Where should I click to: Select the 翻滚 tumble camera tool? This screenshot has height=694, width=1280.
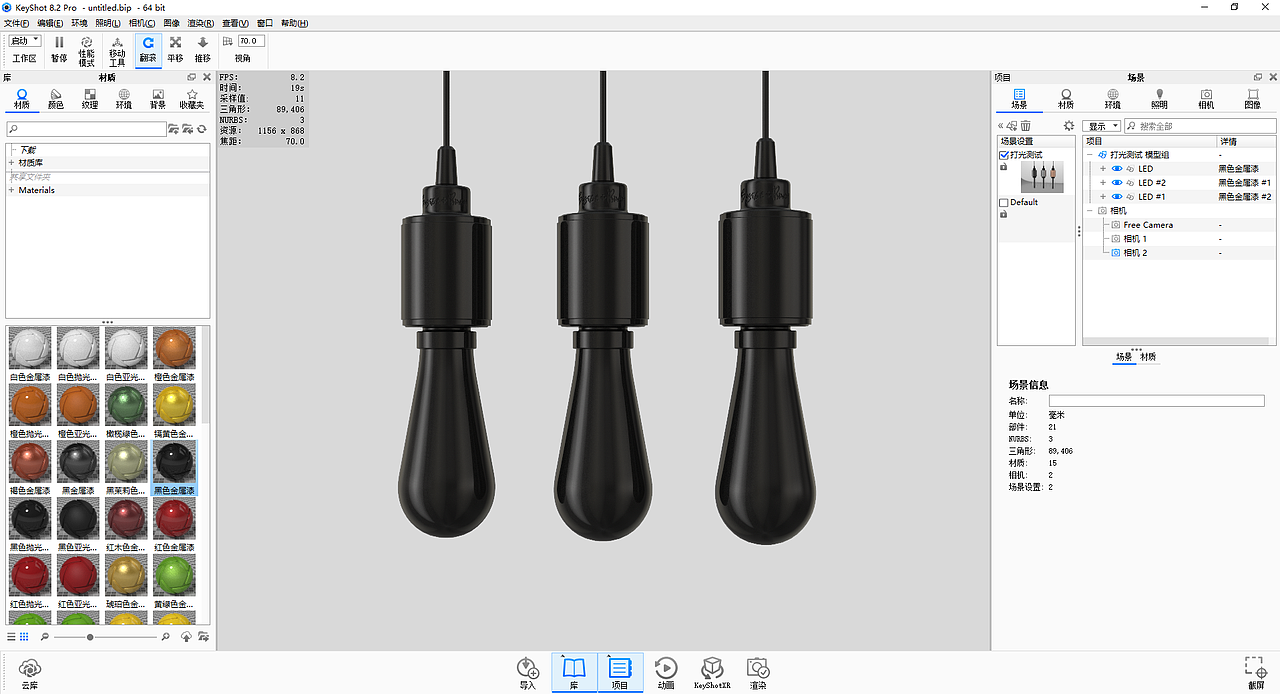(148, 49)
